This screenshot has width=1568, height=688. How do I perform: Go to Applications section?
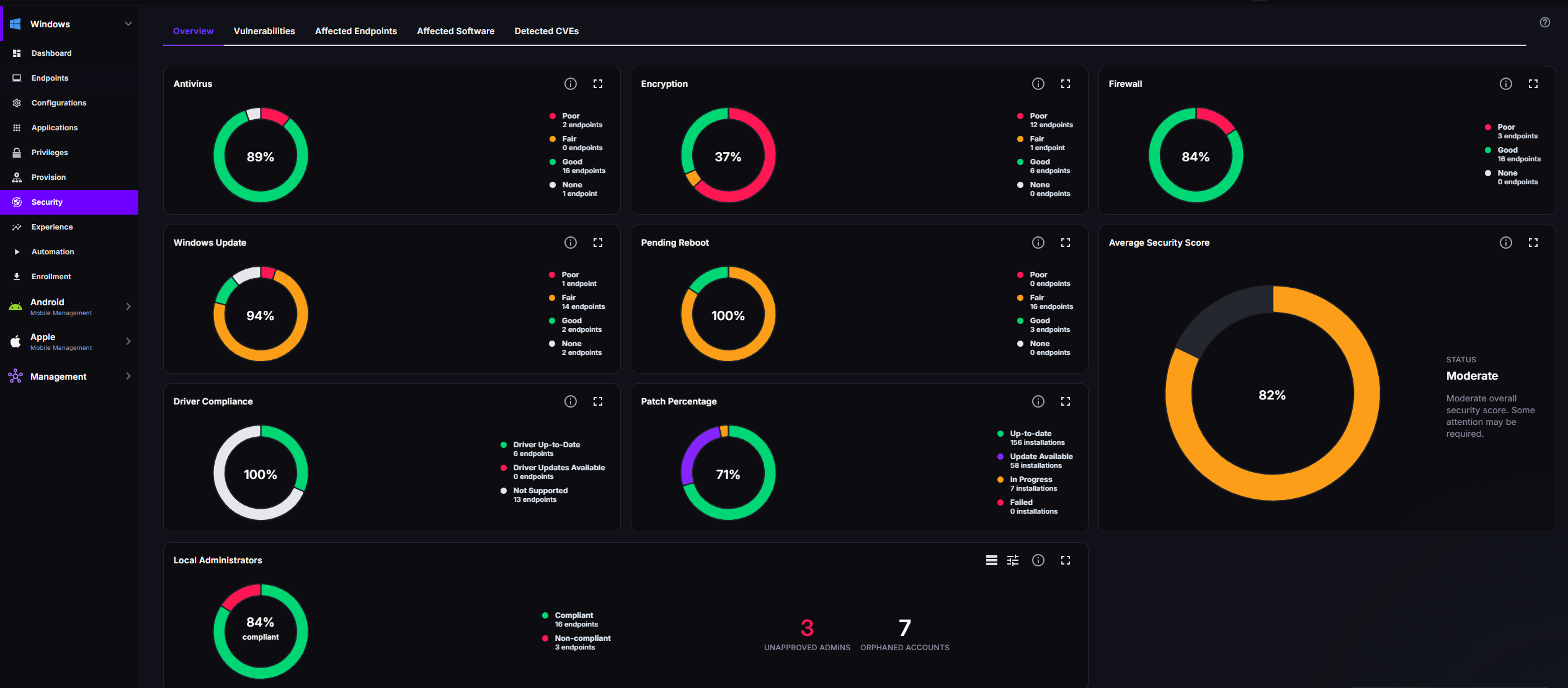[69, 128]
